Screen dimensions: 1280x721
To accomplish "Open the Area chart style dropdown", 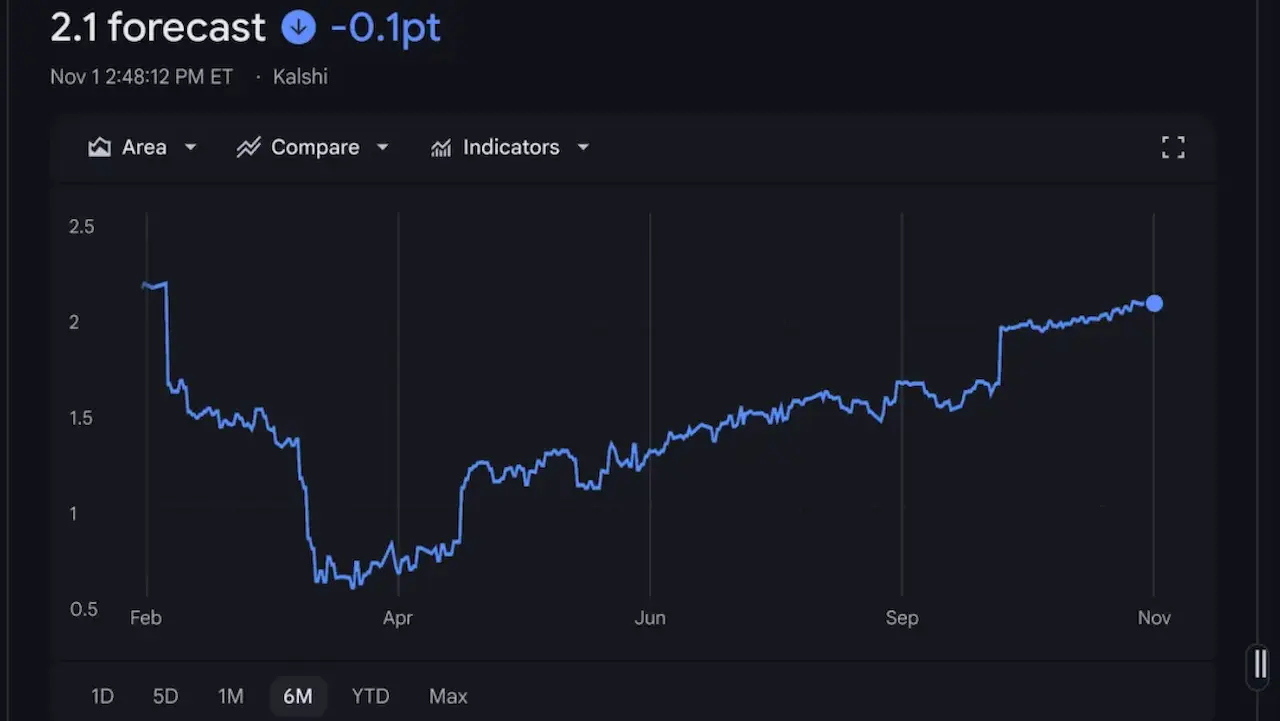I will (189, 147).
